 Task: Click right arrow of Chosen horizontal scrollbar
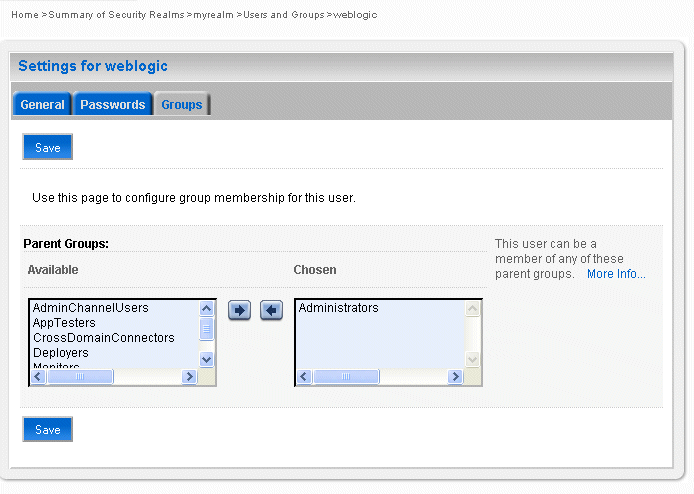click(455, 377)
